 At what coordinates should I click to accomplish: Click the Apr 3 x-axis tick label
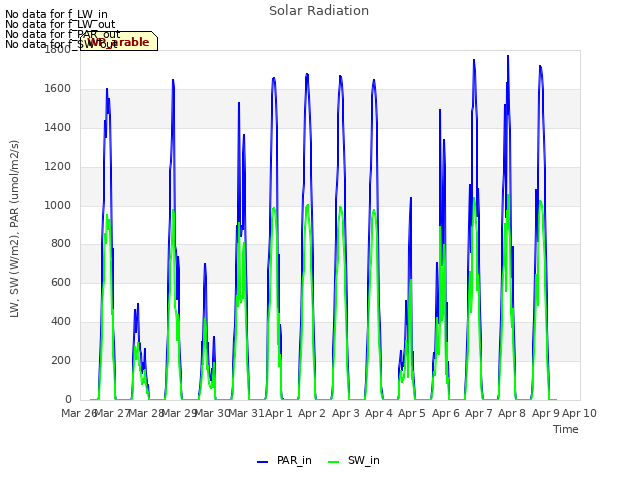coord(346,413)
